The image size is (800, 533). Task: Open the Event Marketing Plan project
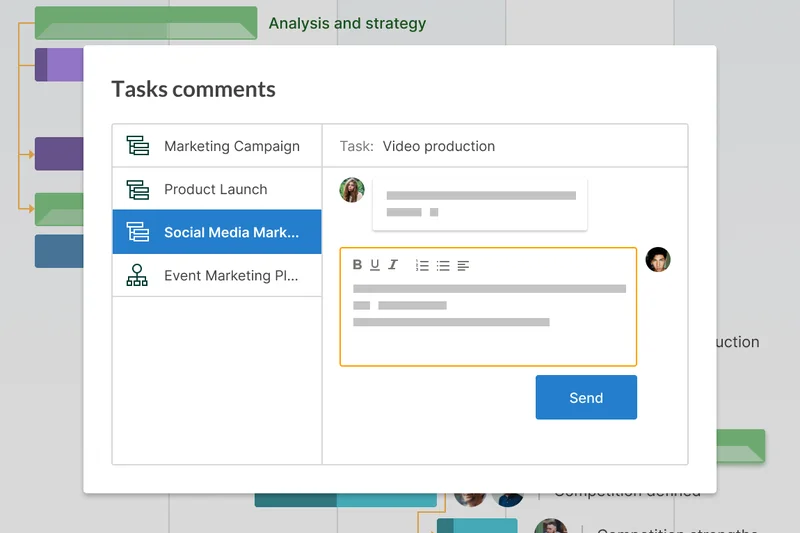(231, 276)
